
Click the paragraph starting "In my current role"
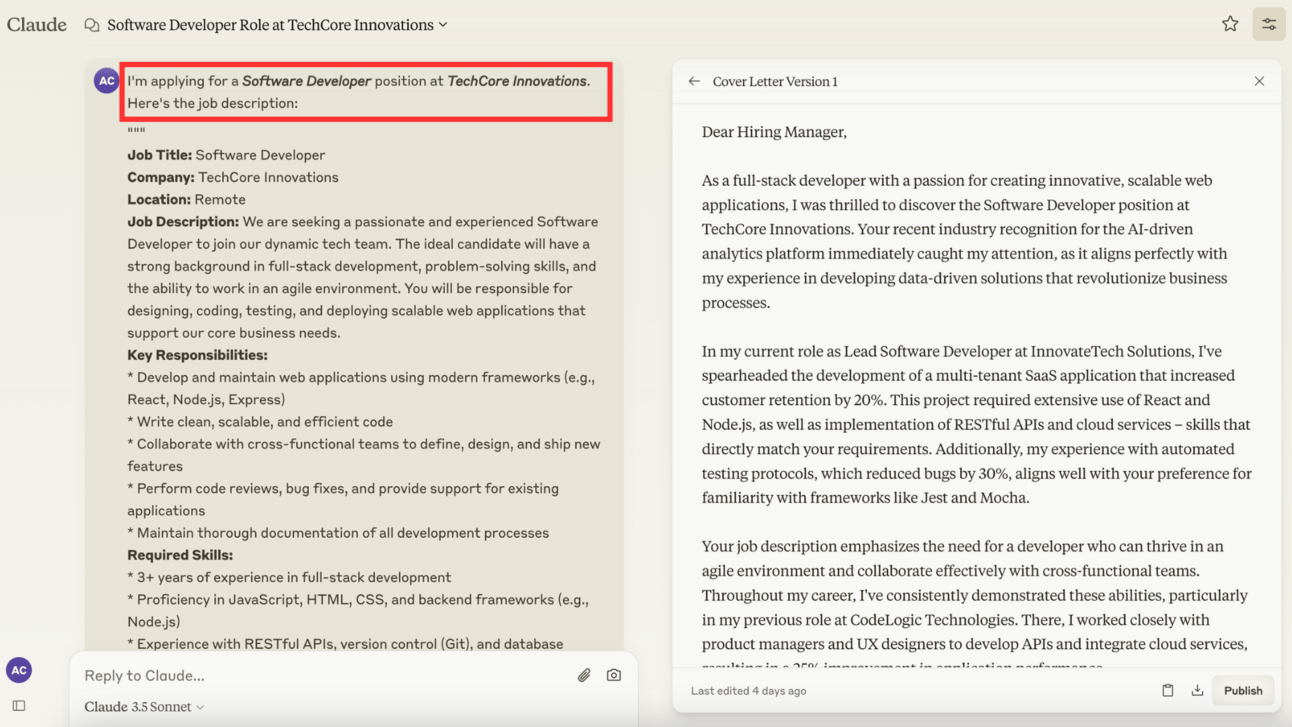(x=977, y=424)
